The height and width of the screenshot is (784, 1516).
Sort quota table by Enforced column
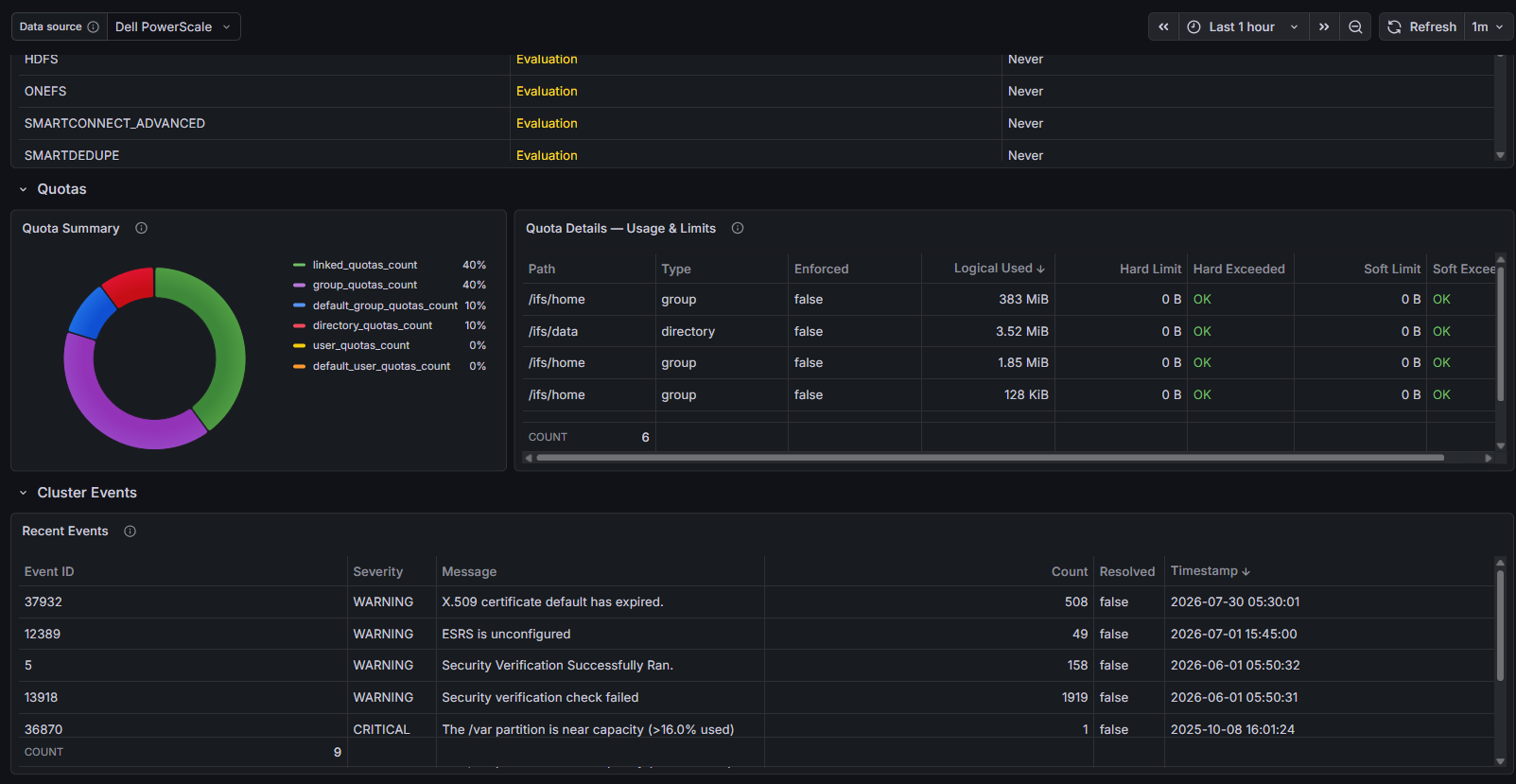tap(822, 269)
